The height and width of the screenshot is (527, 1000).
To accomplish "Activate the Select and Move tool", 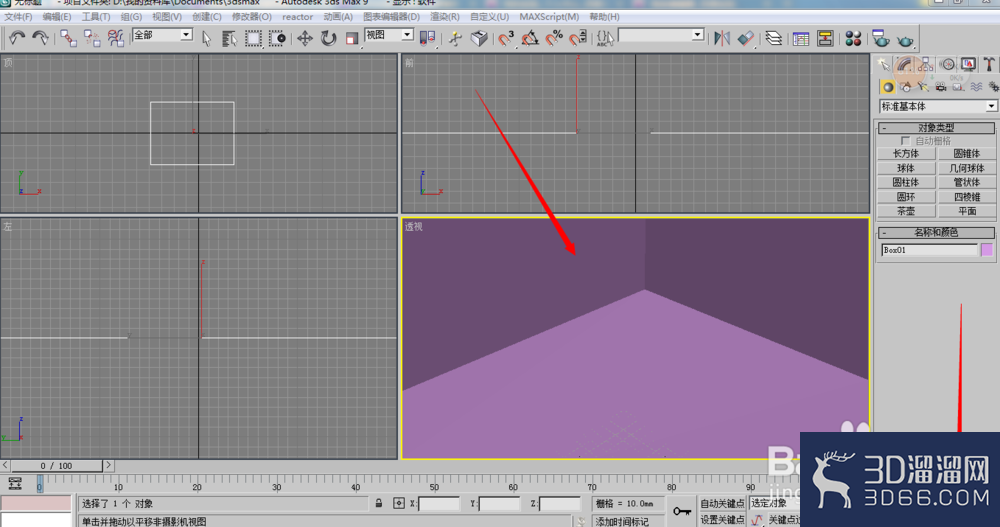I will pyautogui.click(x=305, y=38).
